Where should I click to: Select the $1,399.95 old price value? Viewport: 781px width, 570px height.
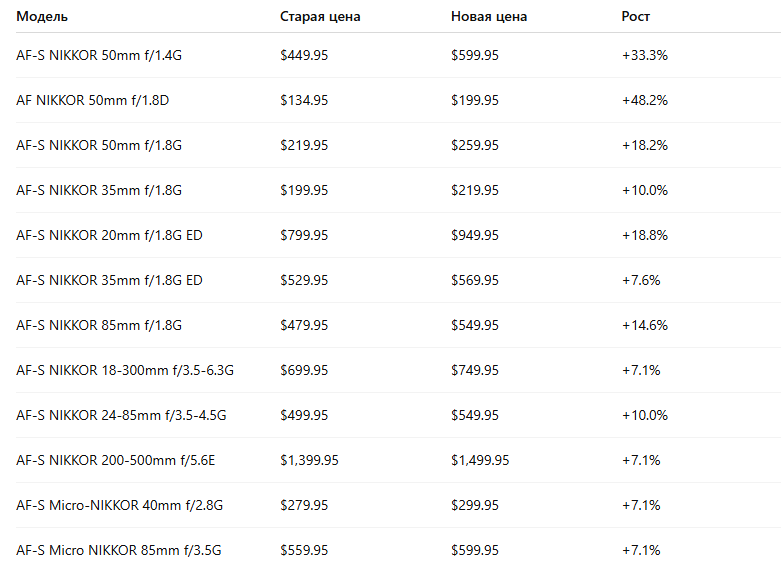(x=309, y=460)
